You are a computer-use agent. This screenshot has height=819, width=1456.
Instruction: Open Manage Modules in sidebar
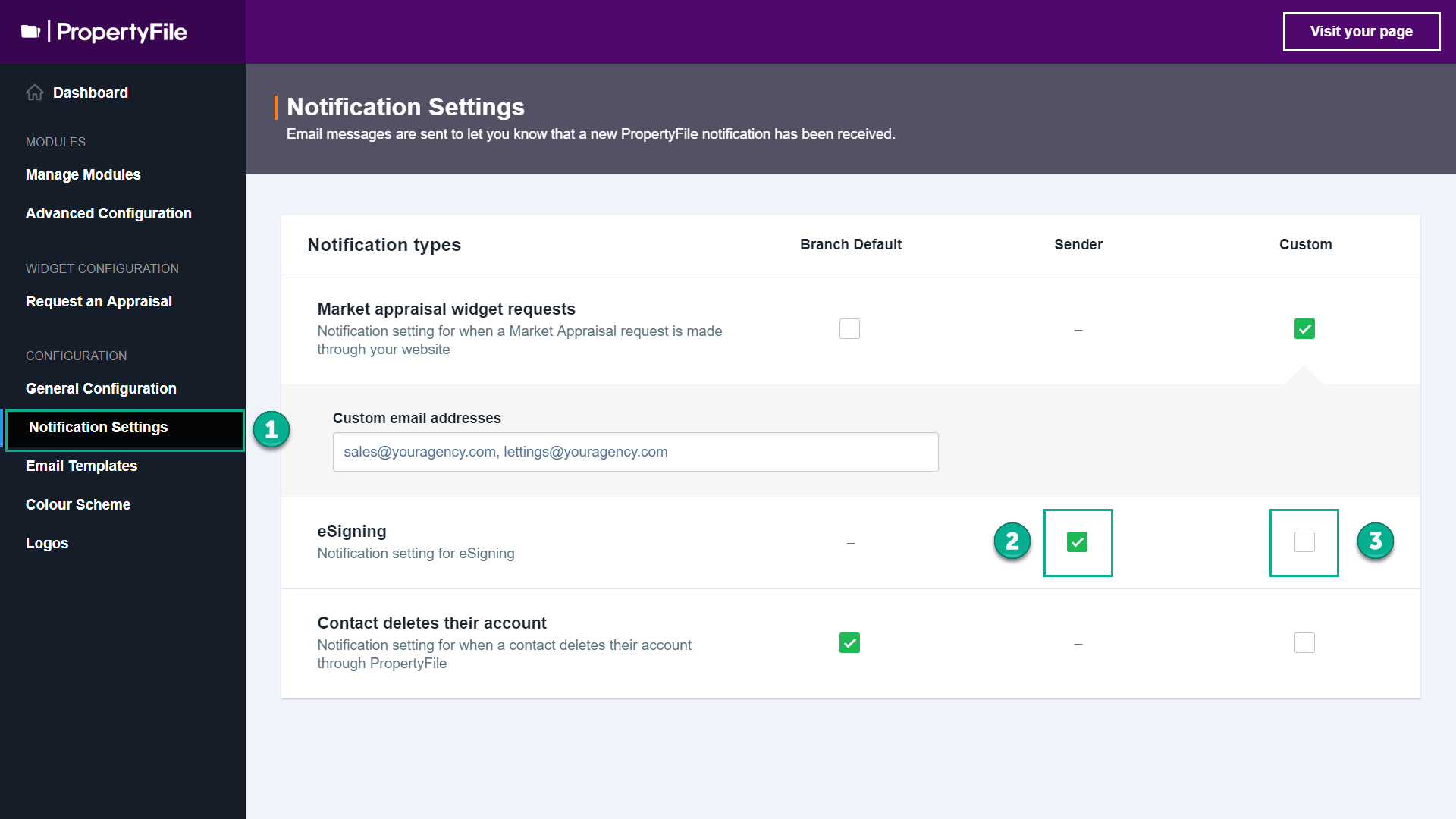[x=83, y=174]
